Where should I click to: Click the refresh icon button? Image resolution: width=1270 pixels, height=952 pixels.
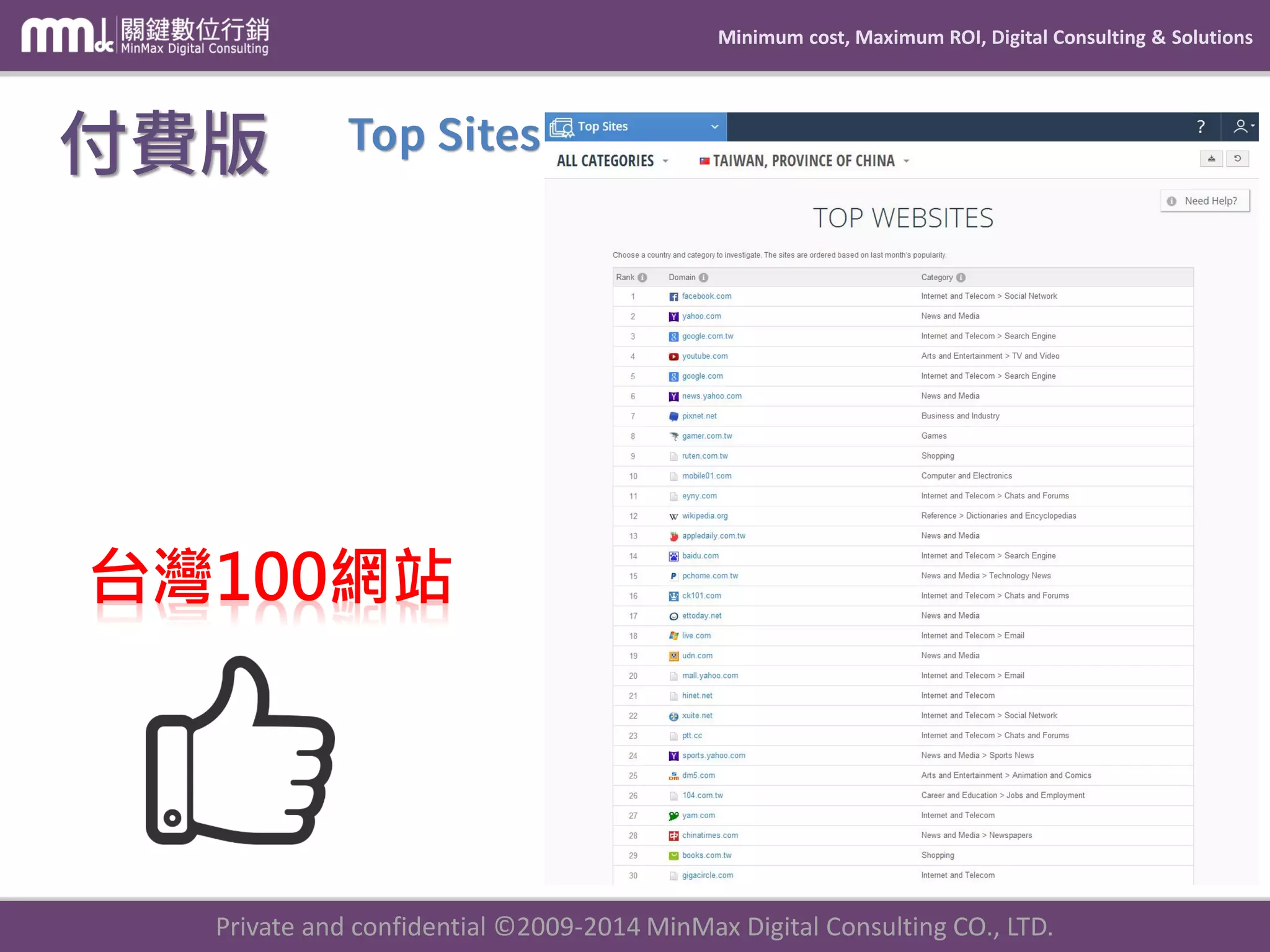pyautogui.click(x=1237, y=159)
